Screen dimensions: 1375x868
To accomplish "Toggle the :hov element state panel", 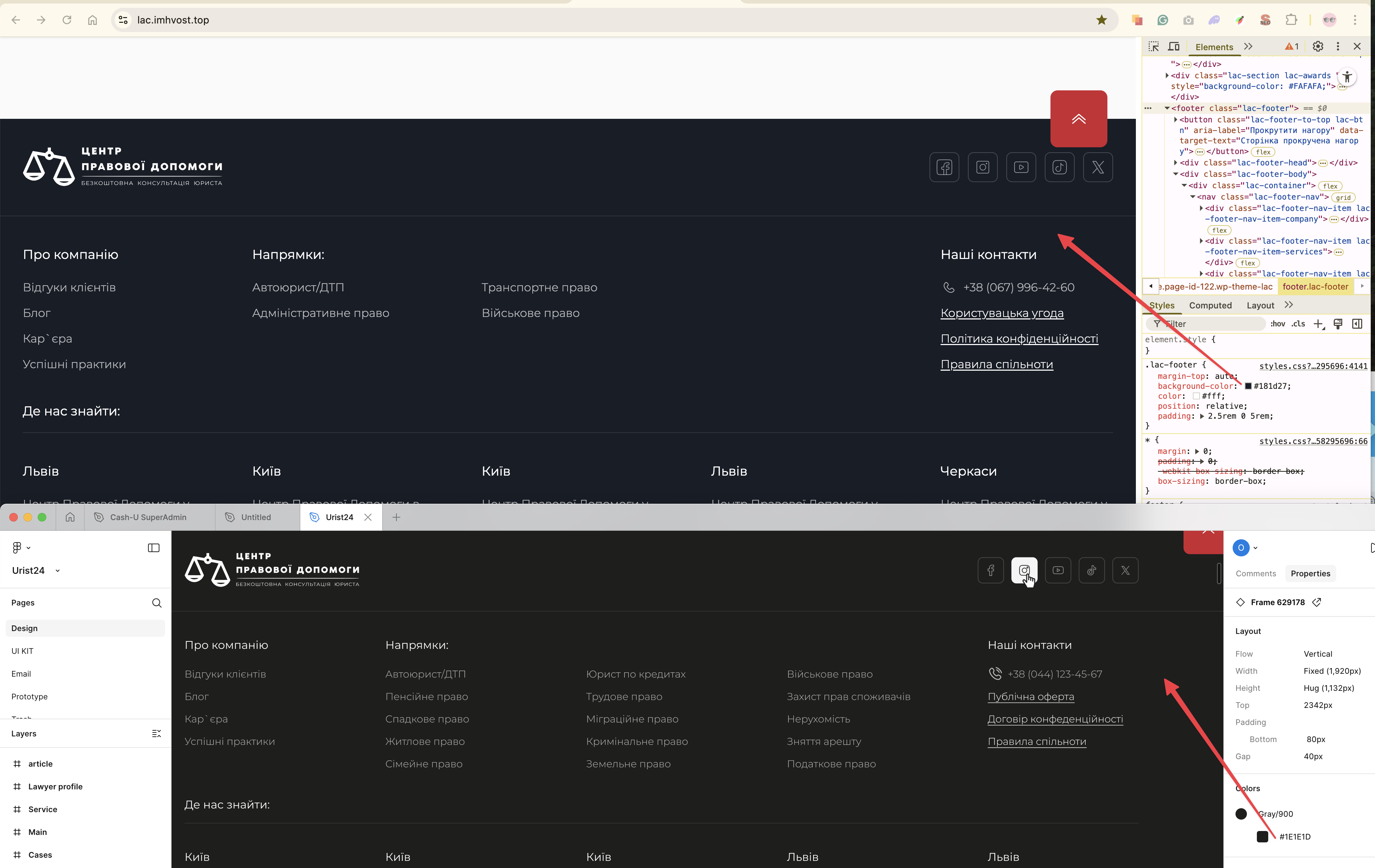I will (x=1277, y=324).
